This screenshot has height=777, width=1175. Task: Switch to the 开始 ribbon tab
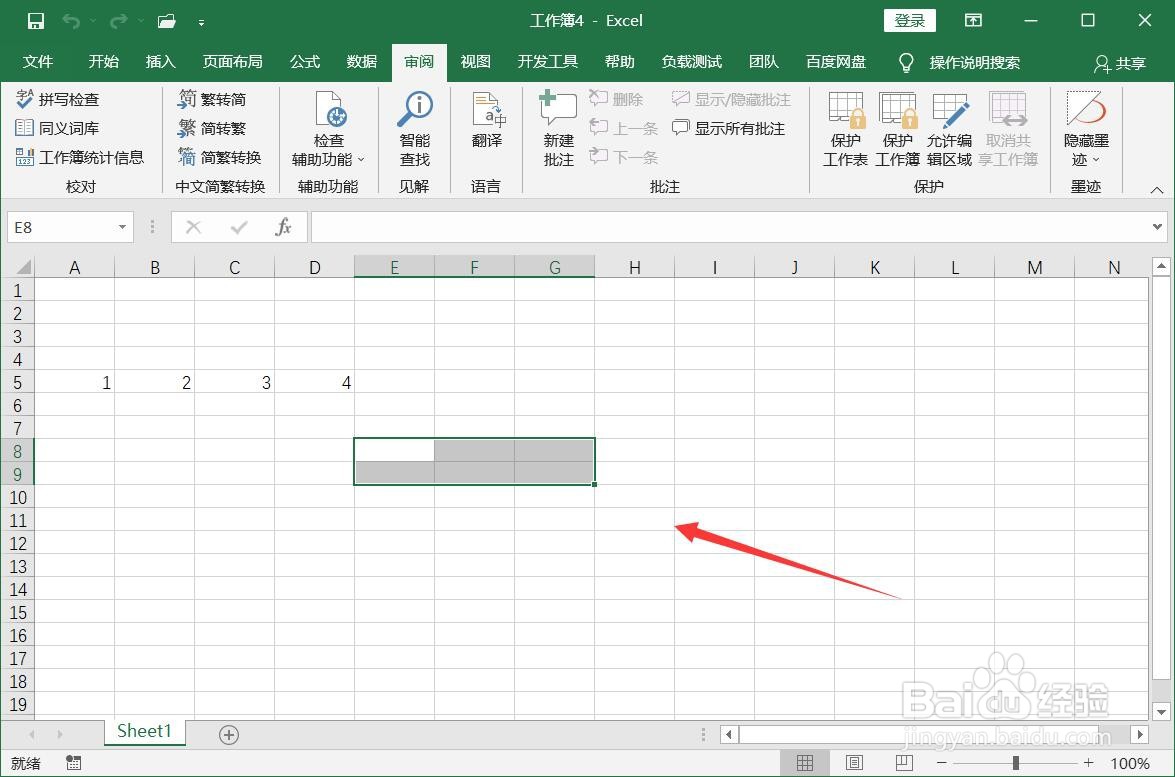(x=103, y=61)
